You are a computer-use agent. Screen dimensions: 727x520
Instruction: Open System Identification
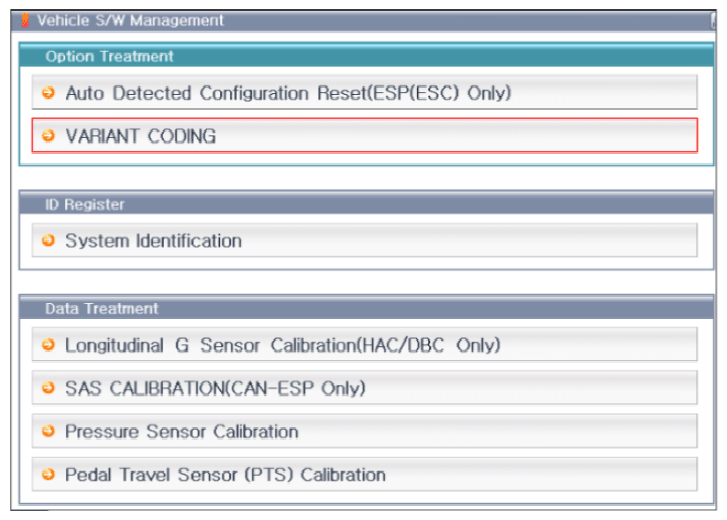[x=153, y=240]
